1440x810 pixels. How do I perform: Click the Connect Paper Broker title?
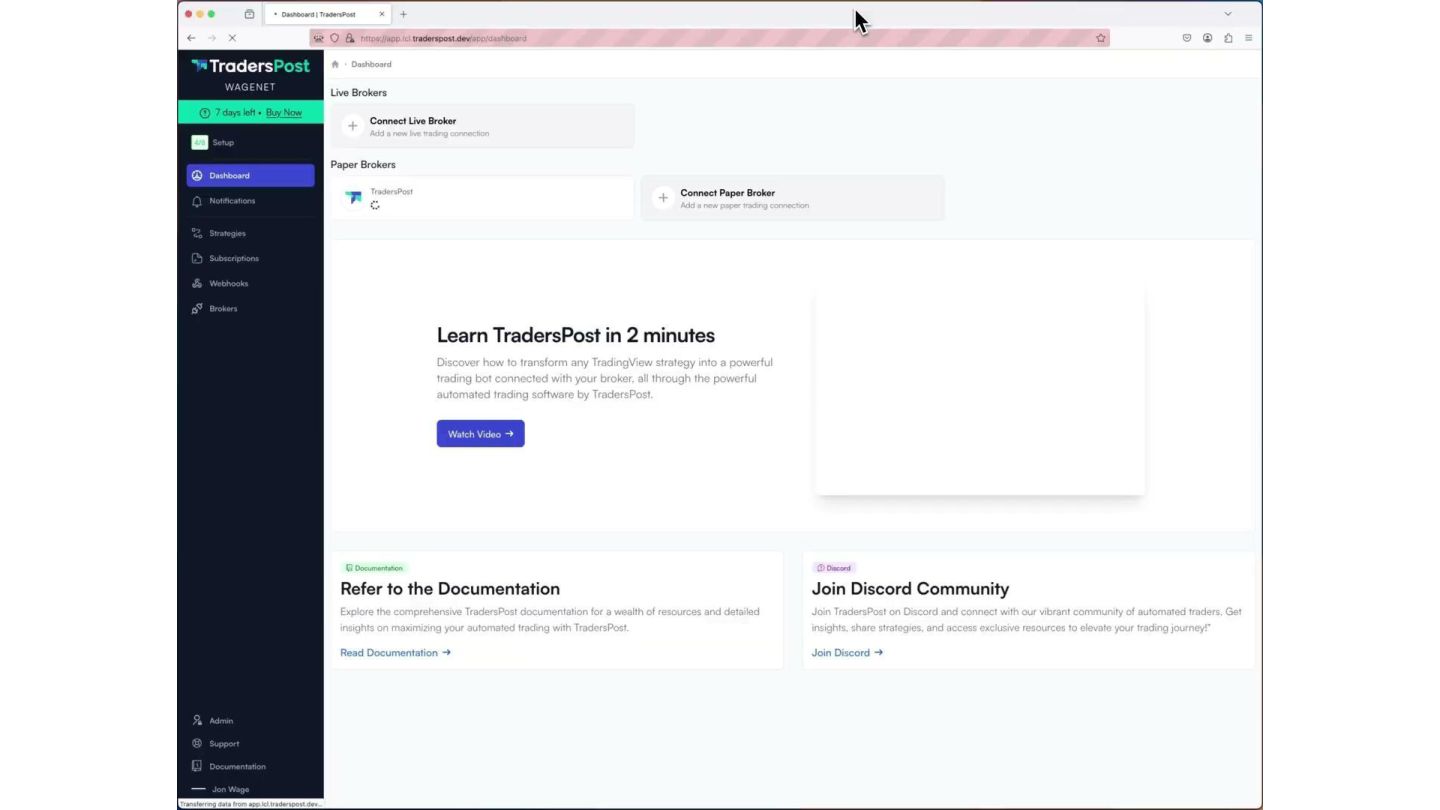click(728, 193)
